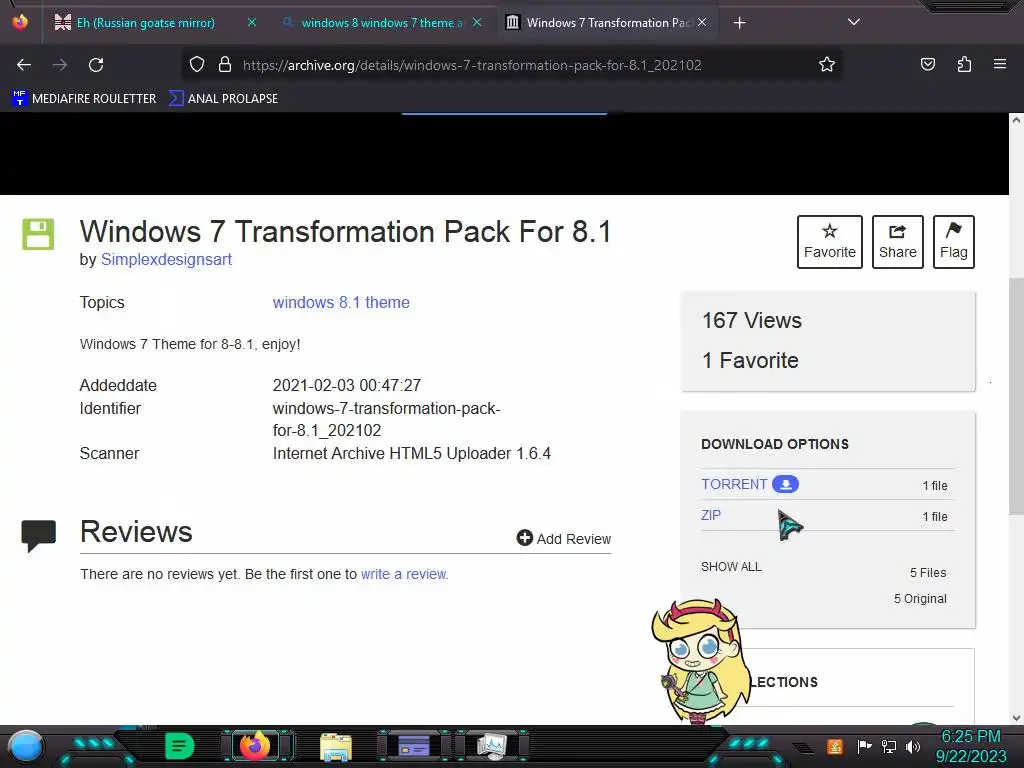This screenshot has height=768, width=1024.
Task: Download the ZIP file option
Action: pos(711,515)
